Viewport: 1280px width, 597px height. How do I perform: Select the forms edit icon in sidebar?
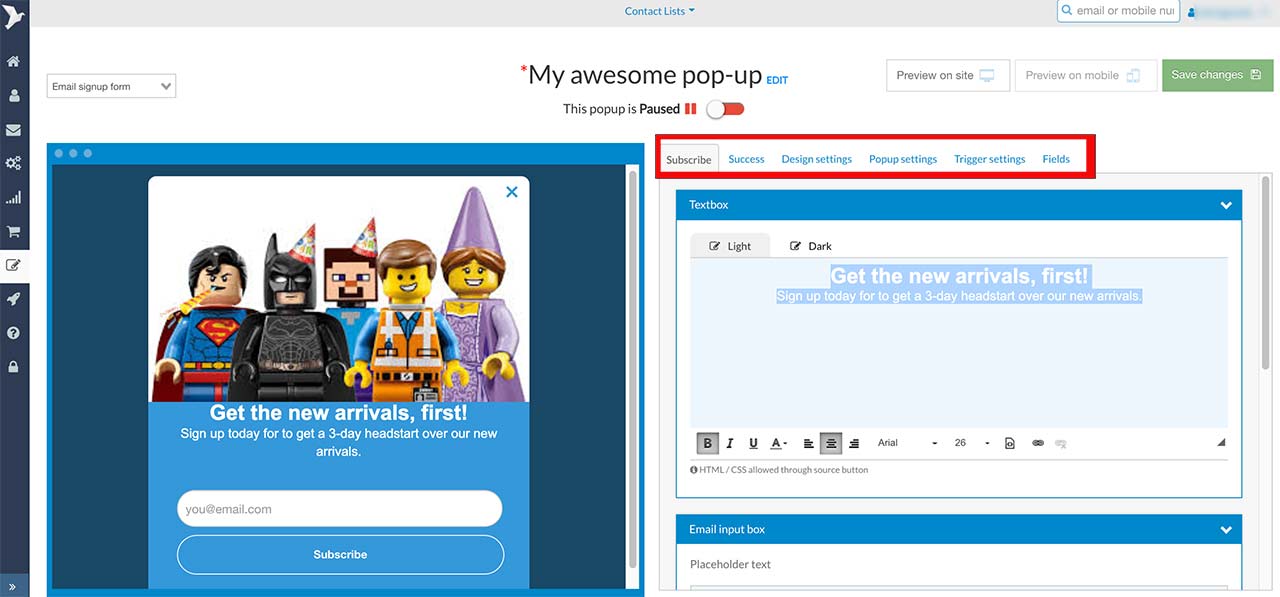point(14,265)
